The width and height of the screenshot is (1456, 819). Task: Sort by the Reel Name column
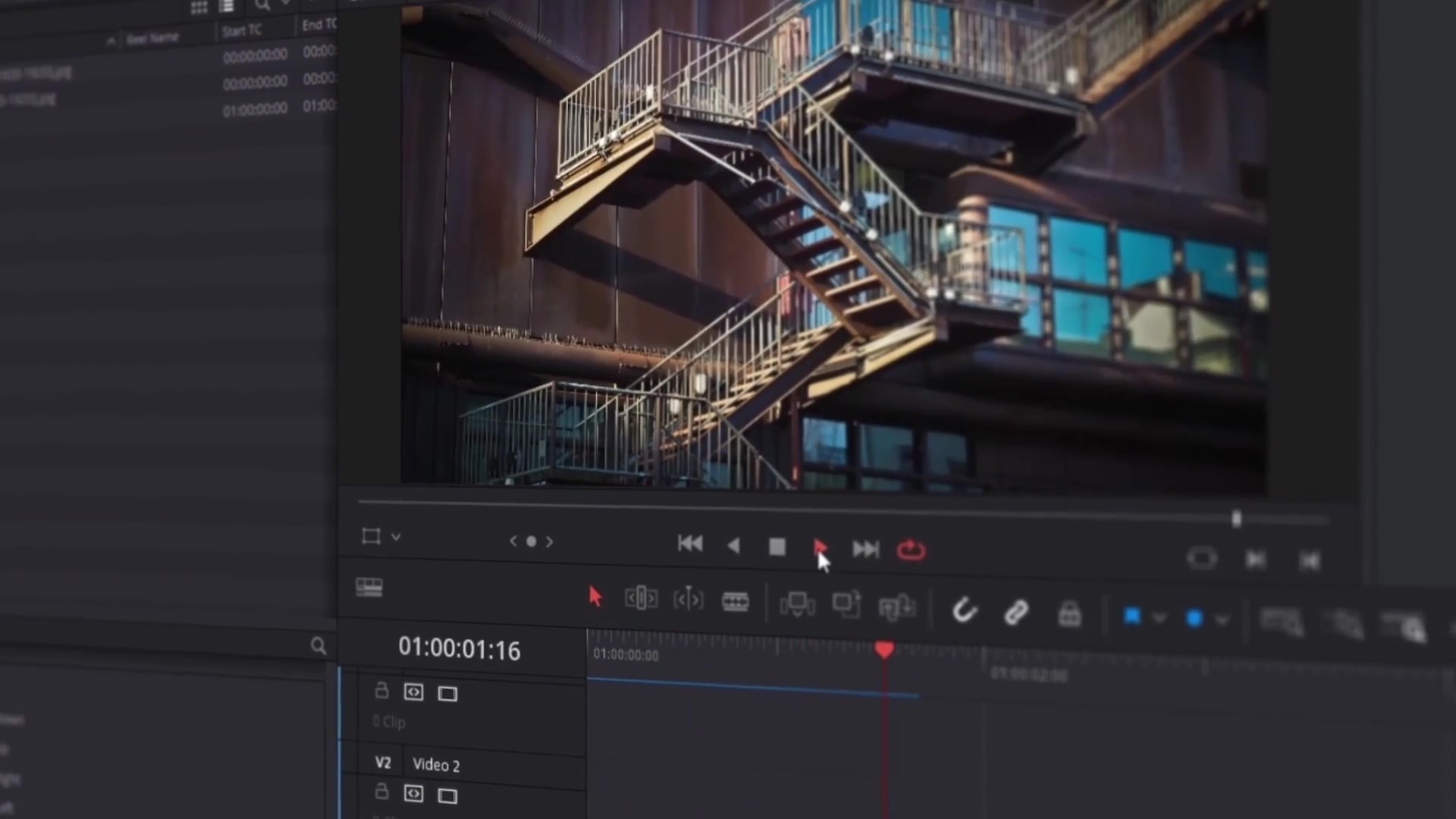pos(152,37)
